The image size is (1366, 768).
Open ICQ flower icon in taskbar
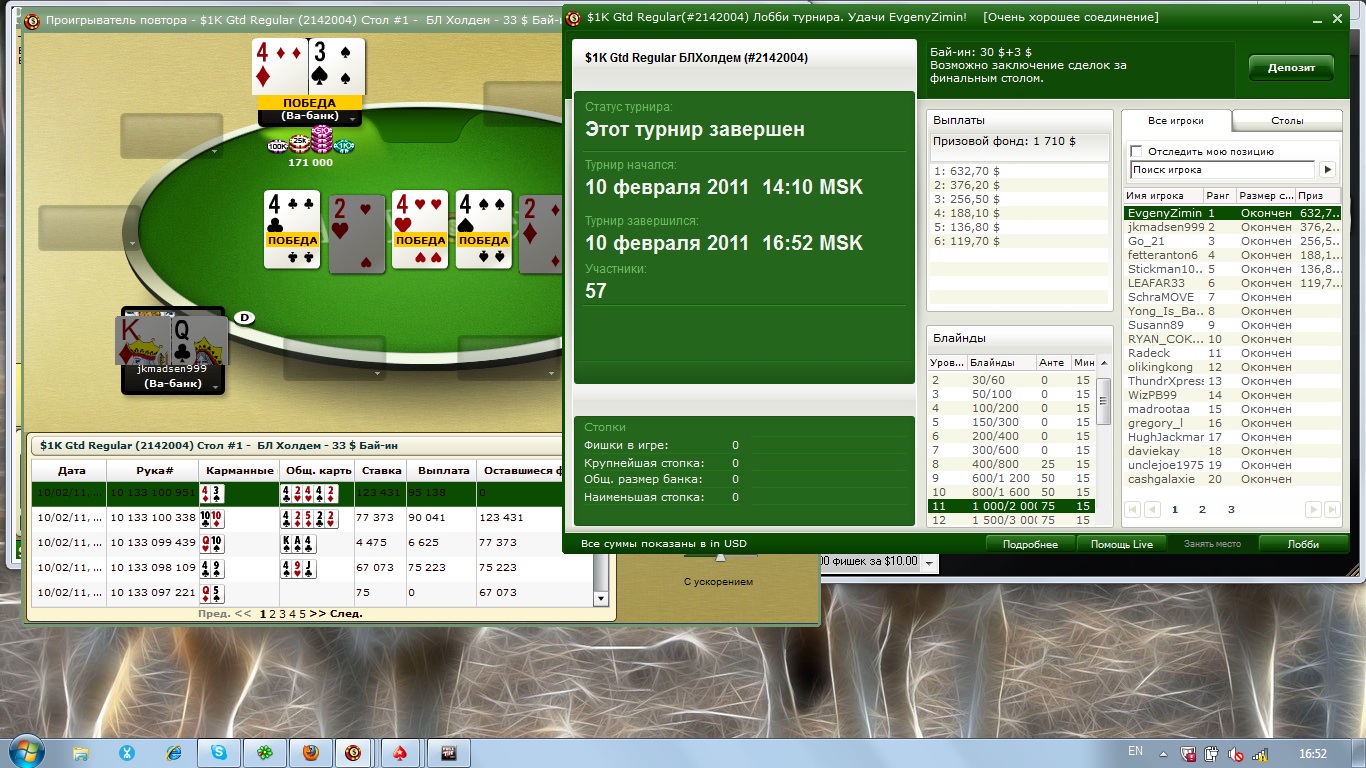point(264,753)
